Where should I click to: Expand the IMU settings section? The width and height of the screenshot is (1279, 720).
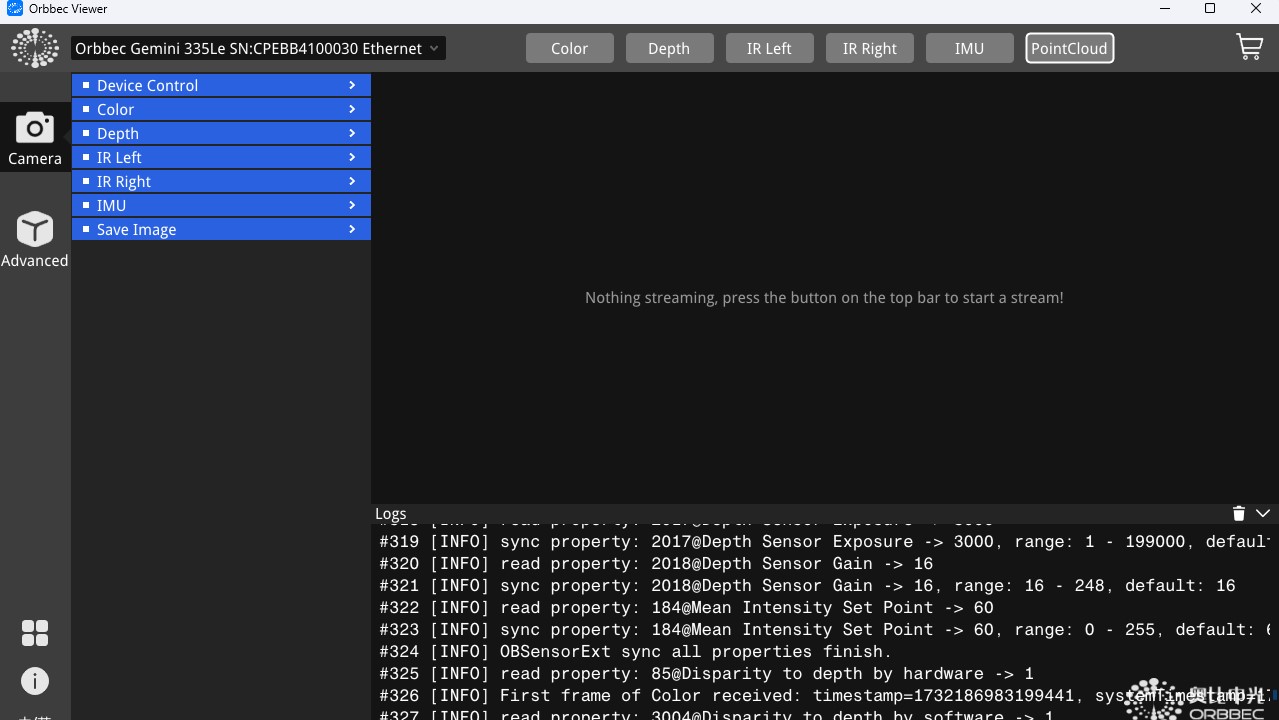(x=221, y=206)
